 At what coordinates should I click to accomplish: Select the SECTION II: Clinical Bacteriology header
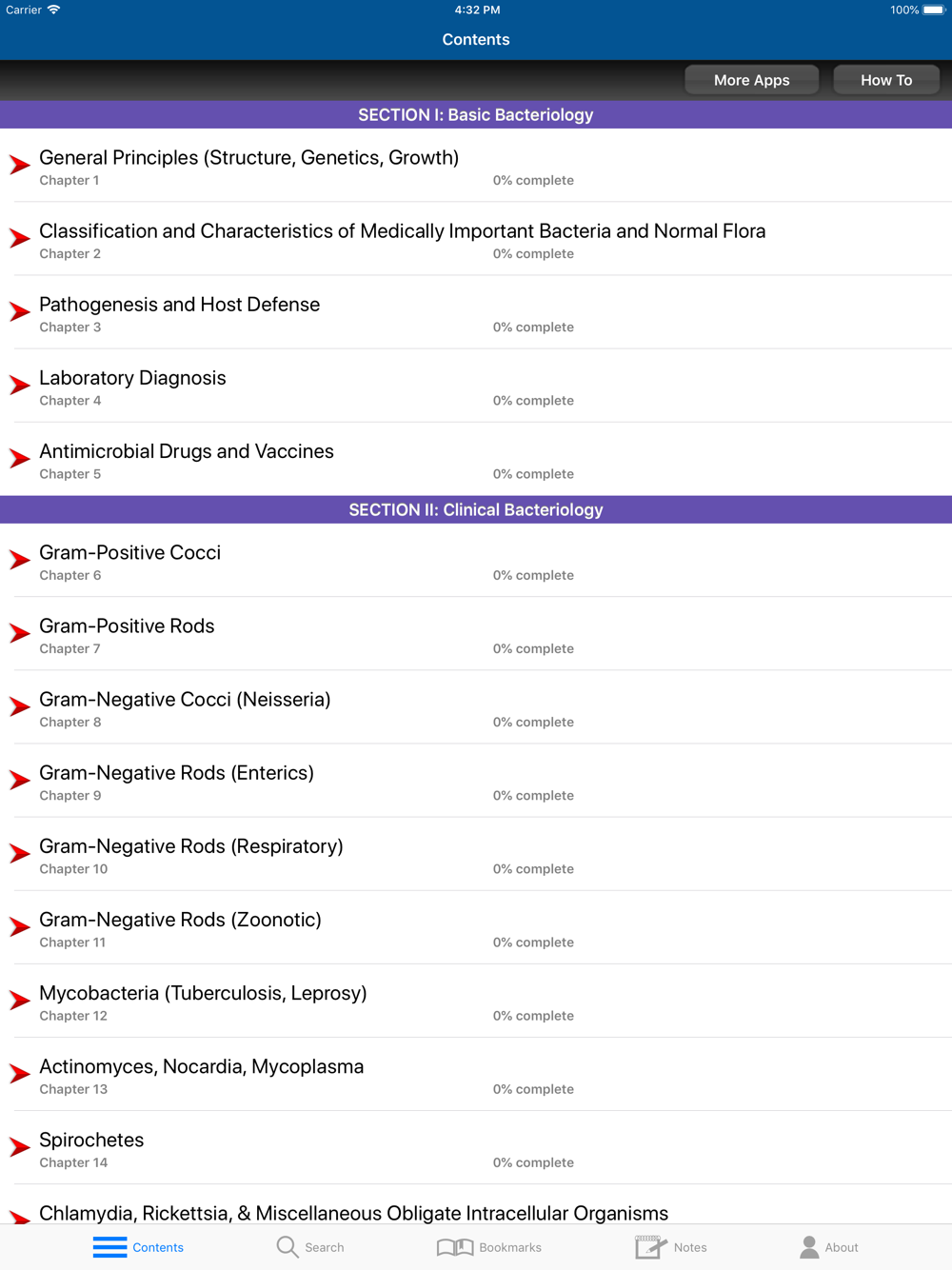[476, 509]
